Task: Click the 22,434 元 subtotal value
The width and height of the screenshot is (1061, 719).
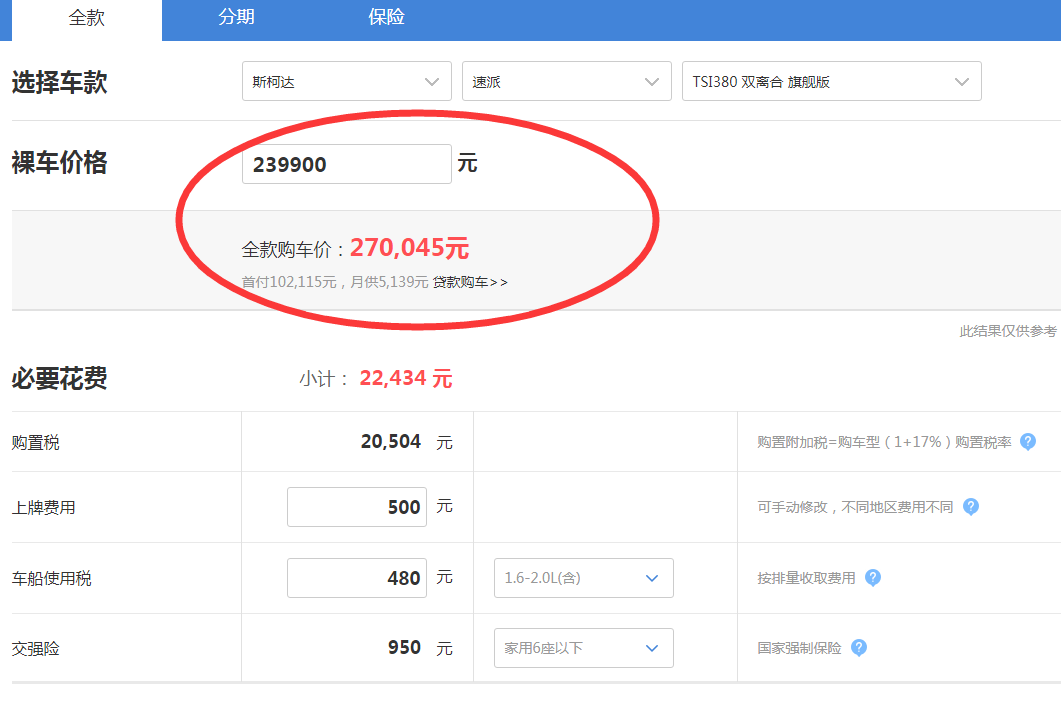Action: point(405,378)
